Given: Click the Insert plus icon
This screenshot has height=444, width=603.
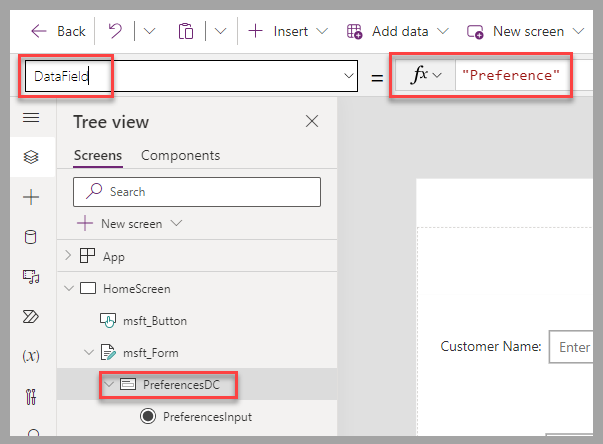Looking at the screenshot, I should point(255,31).
